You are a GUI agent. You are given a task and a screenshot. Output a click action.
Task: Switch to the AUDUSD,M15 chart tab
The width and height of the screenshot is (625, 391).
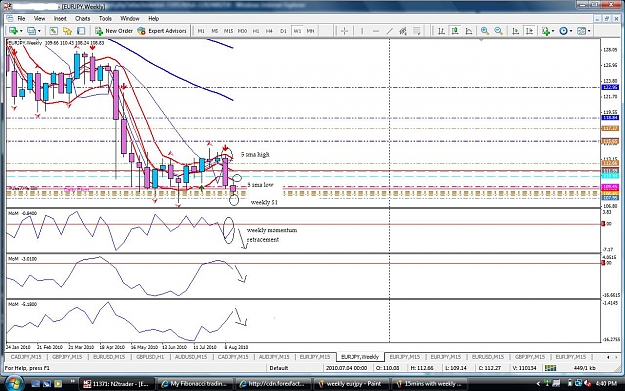[191, 357]
